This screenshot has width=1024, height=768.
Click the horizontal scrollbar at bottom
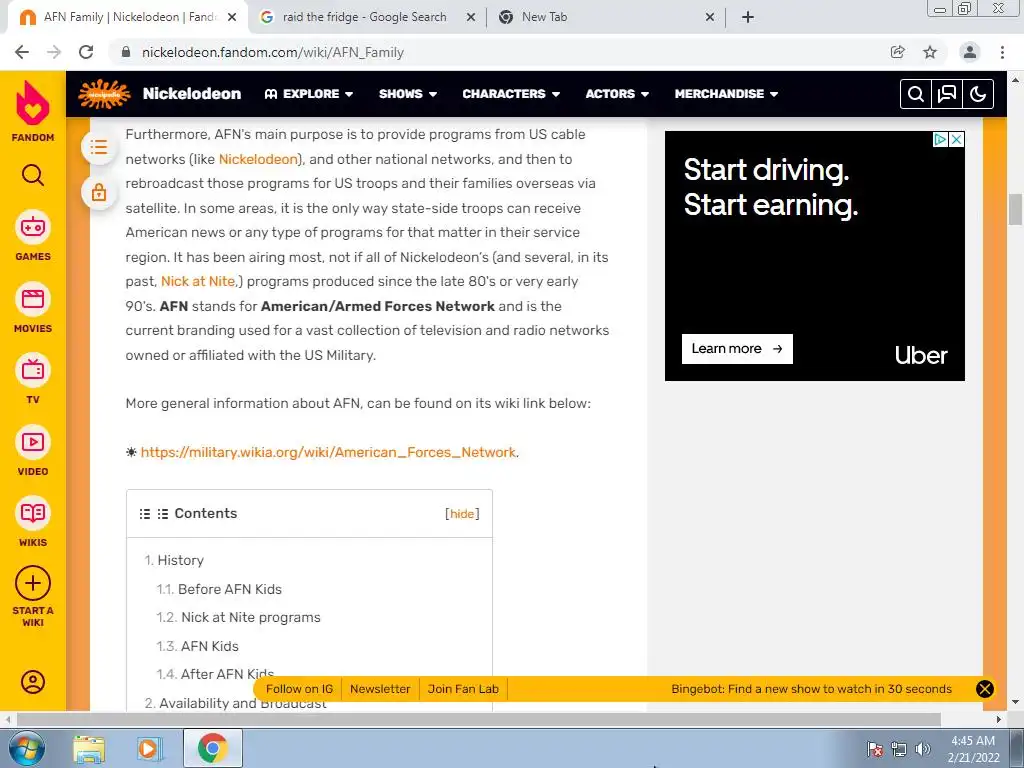tap(478, 719)
